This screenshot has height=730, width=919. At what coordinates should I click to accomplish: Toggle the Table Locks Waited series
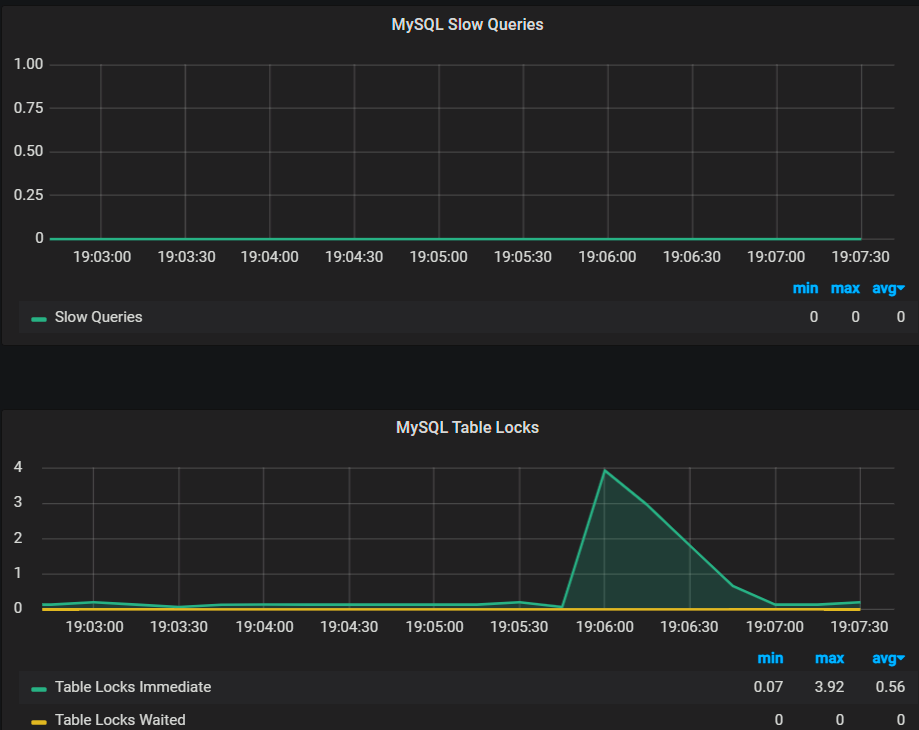pyautogui.click(x=120, y=719)
